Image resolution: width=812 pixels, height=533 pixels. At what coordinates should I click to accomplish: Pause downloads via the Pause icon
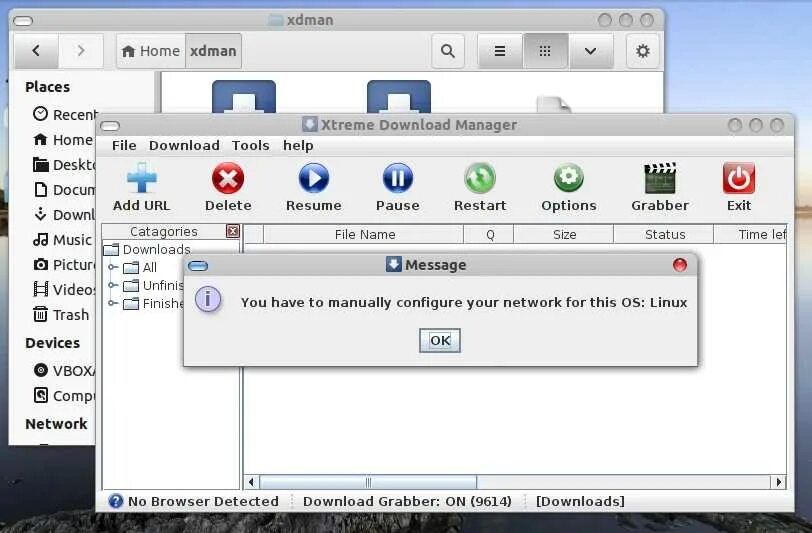click(x=398, y=178)
